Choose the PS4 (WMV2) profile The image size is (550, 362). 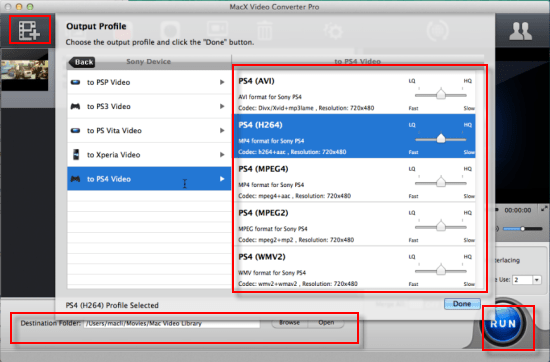point(355,268)
